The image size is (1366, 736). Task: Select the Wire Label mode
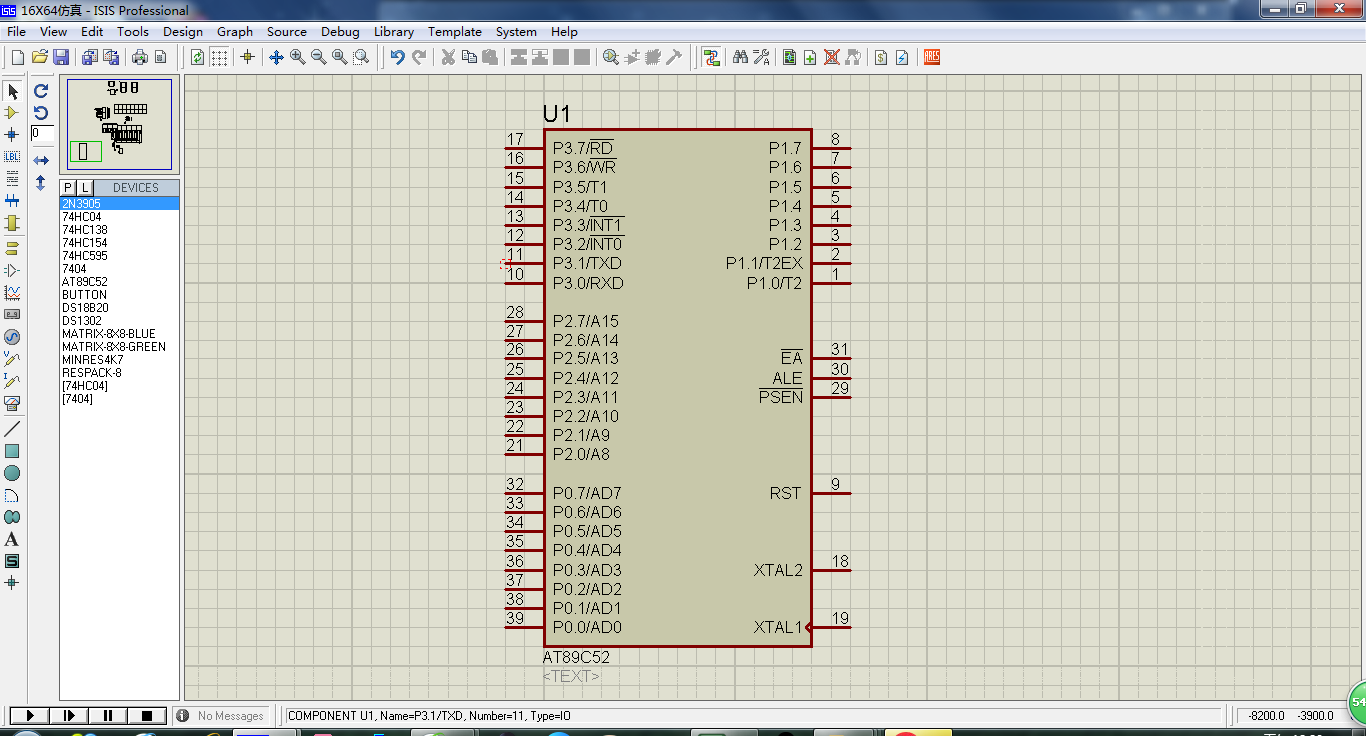point(12,156)
